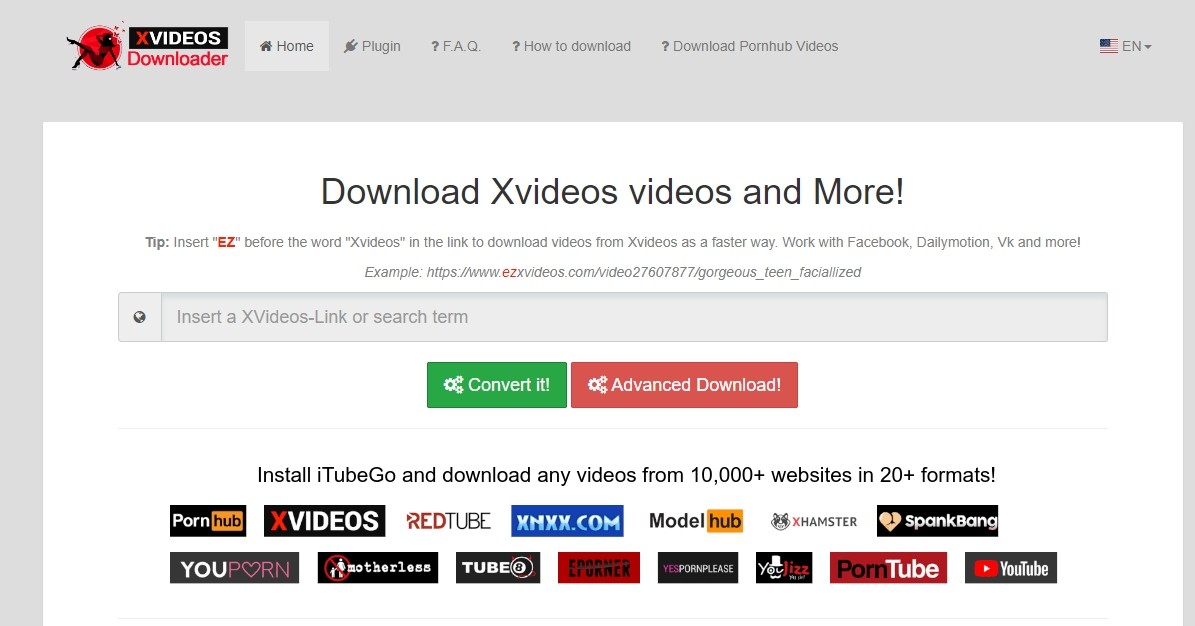Viewport: 1195px width, 626px height.
Task: Click the XVIDEOS Downloader logo
Action: click(147, 44)
